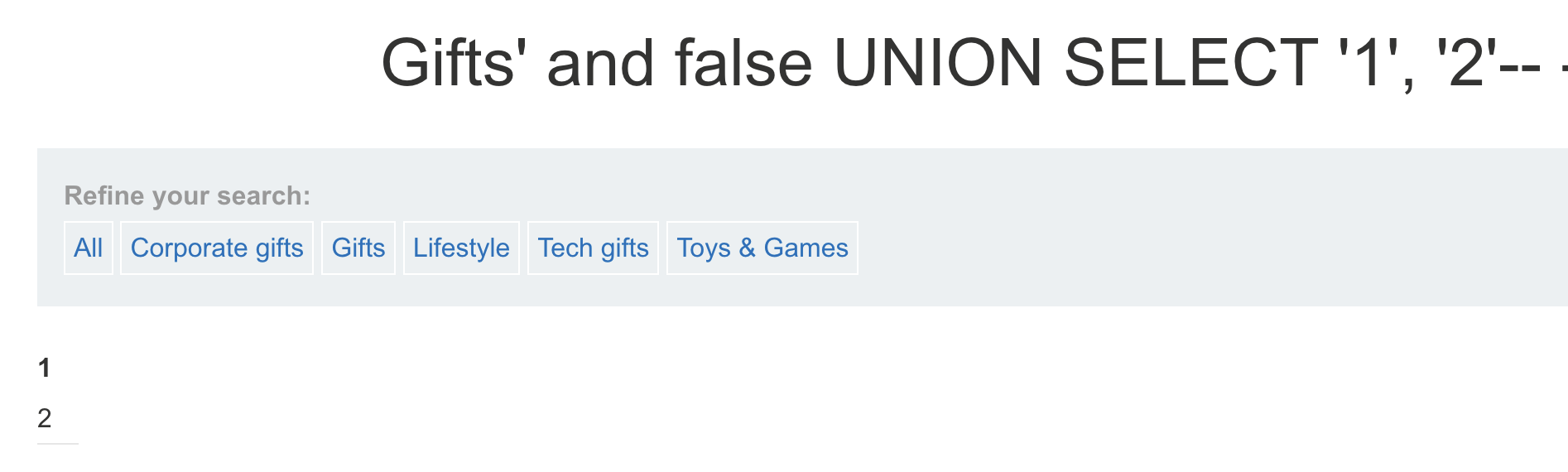The width and height of the screenshot is (1568, 472).
Task: Open the Corporate gifts category
Action: (x=217, y=248)
